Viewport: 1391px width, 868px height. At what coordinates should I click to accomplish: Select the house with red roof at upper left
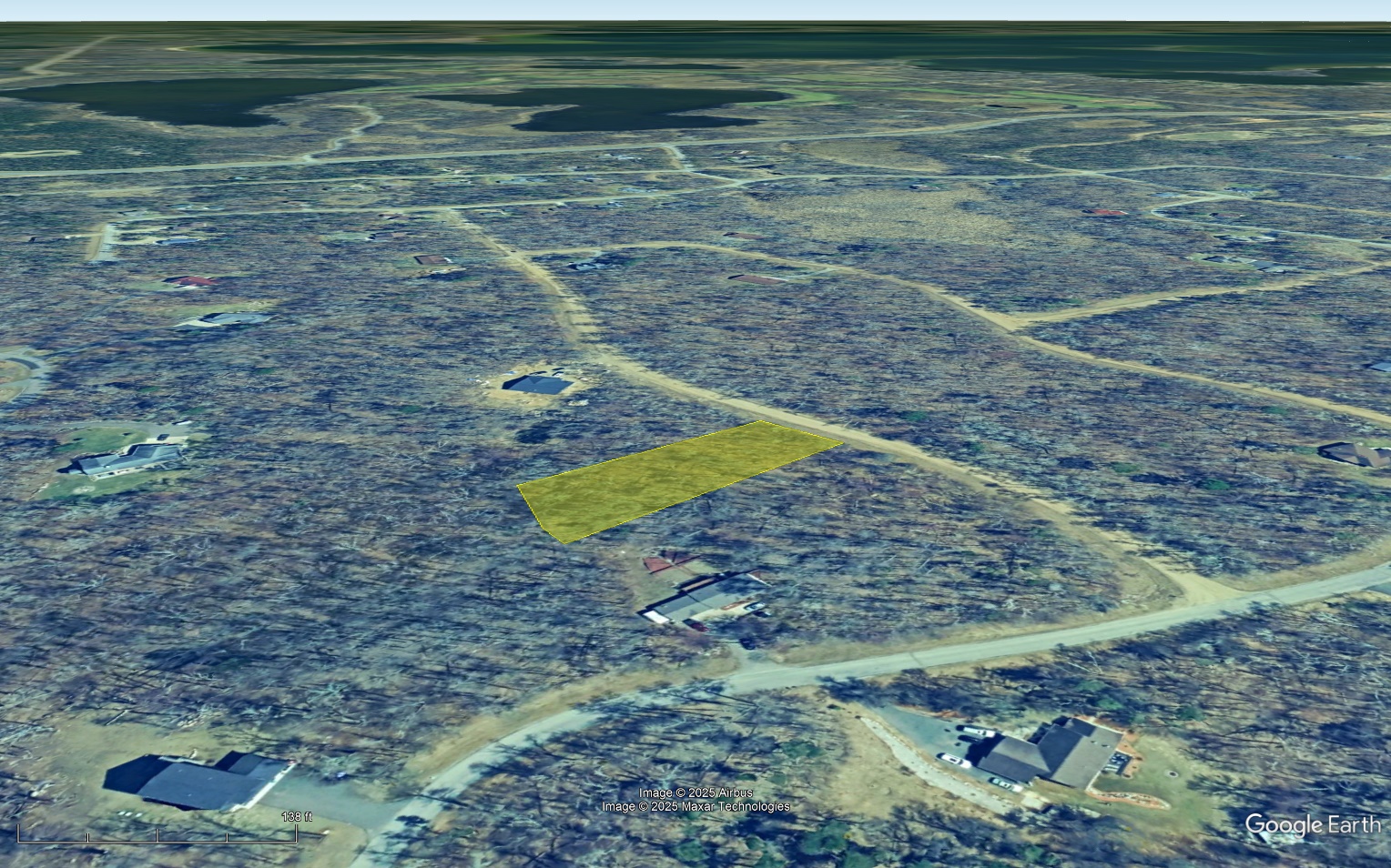pos(188,283)
